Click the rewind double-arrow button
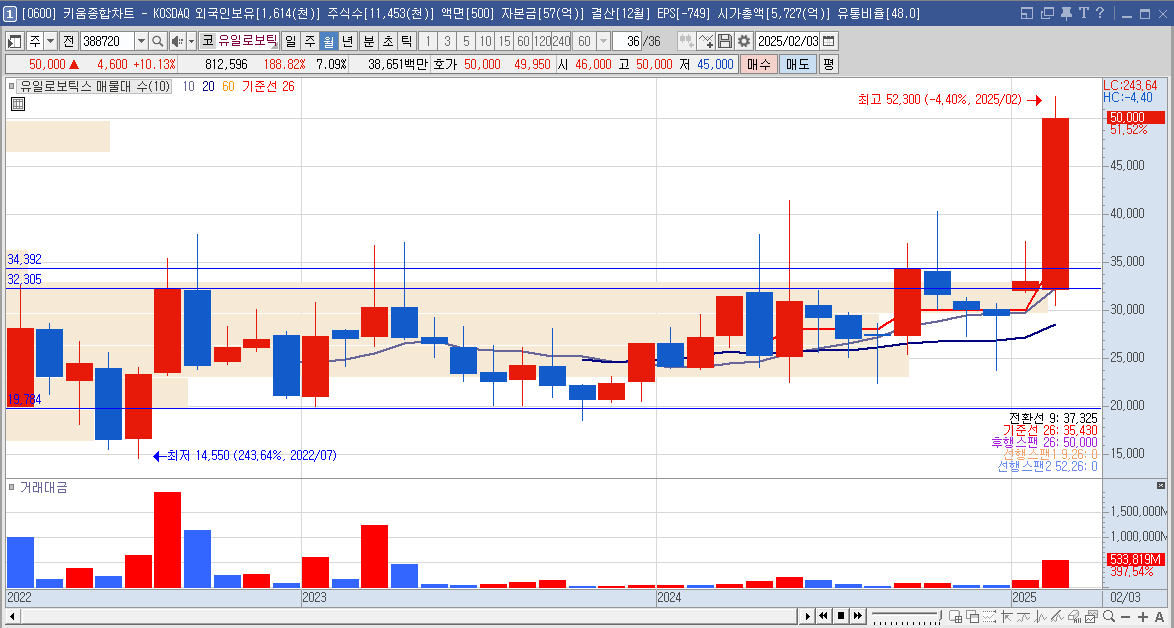This screenshot has height=628, width=1174. [823, 616]
